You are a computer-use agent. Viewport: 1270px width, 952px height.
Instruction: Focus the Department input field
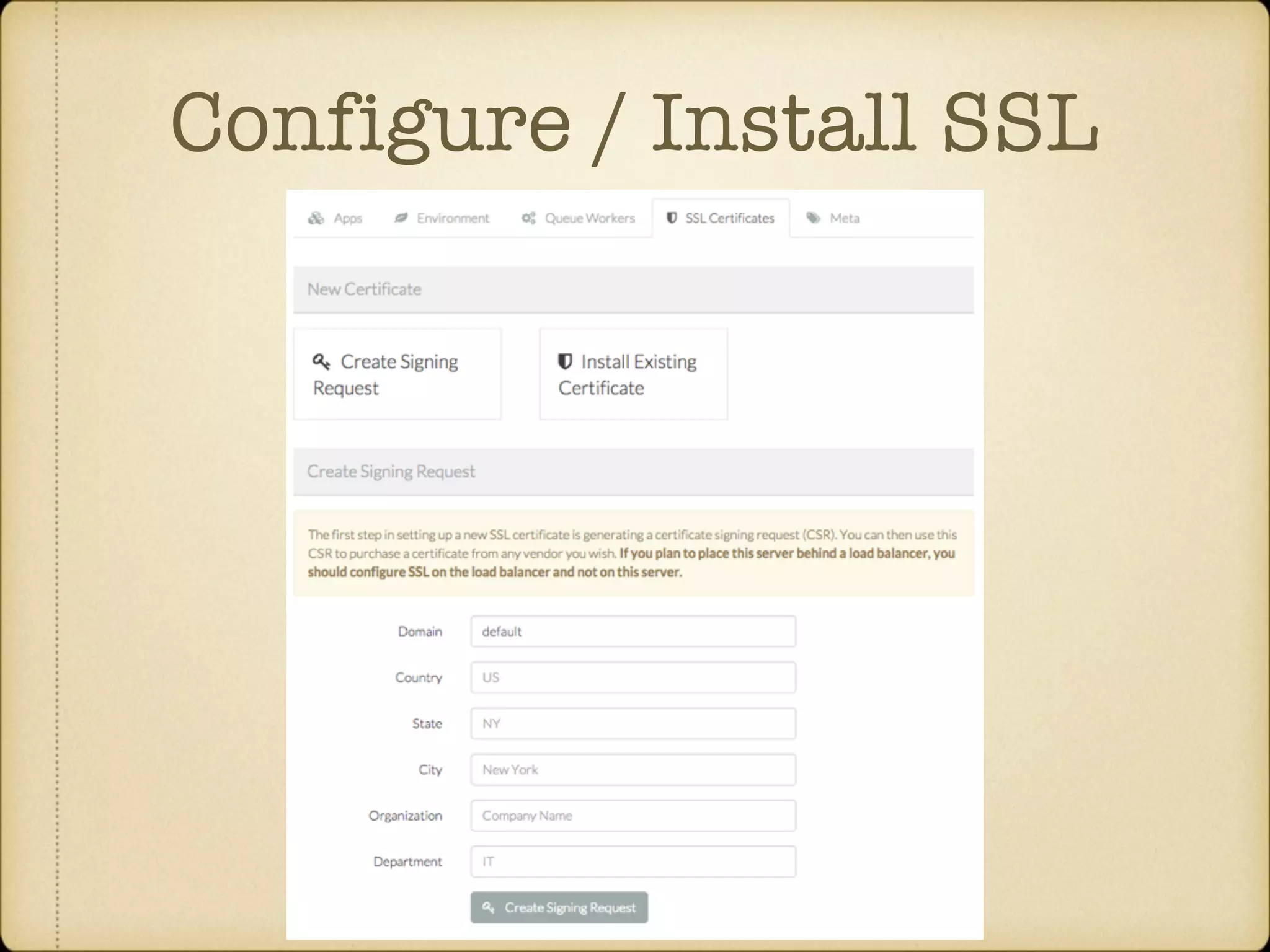tap(633, 862)
